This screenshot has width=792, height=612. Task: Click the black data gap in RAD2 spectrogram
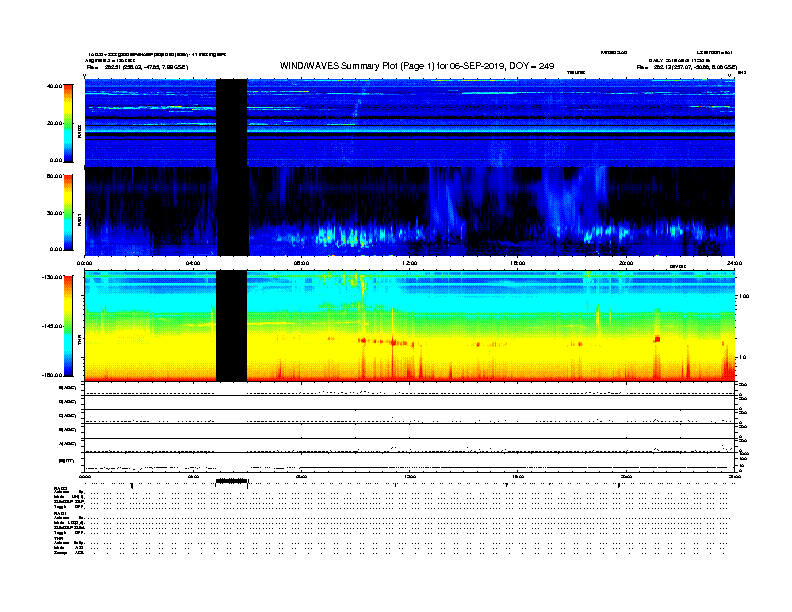point(231,123)
